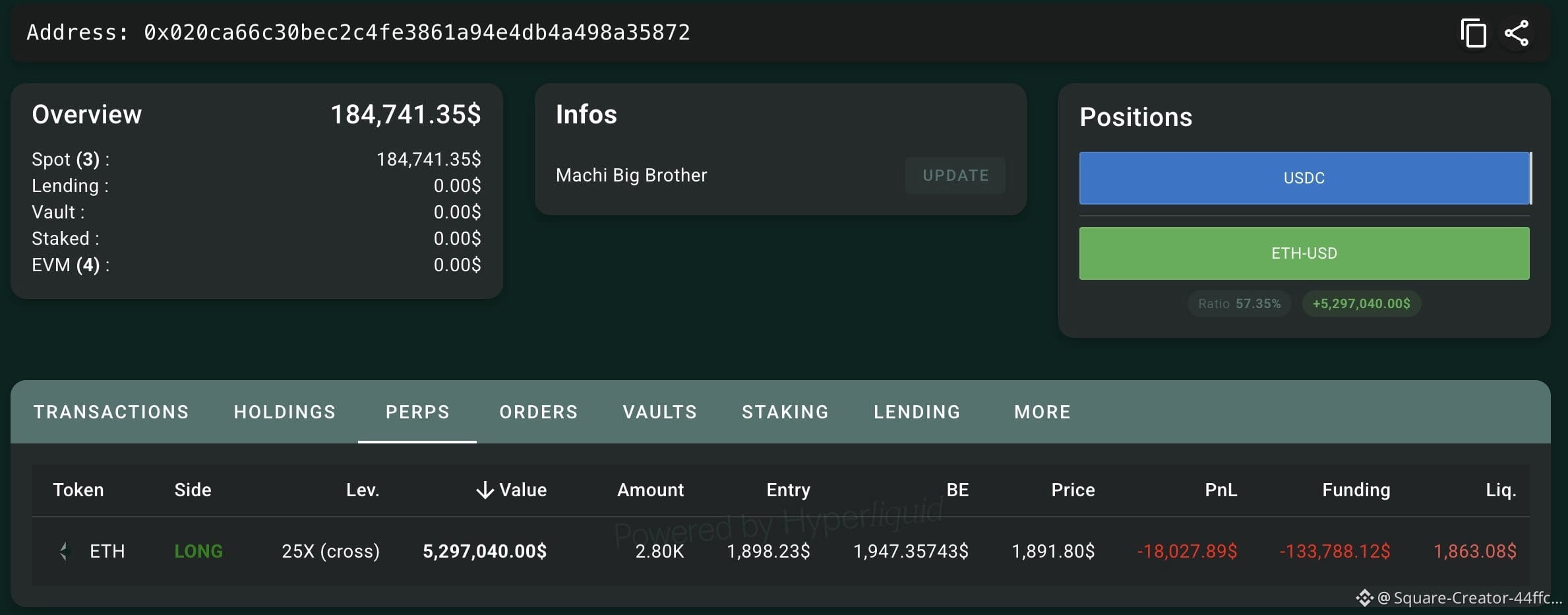
Task: Click the 2.80K amount cell
Action: point(660,551)
